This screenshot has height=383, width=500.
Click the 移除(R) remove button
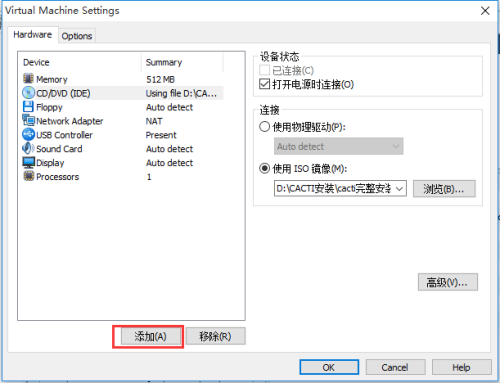[215, 336]
